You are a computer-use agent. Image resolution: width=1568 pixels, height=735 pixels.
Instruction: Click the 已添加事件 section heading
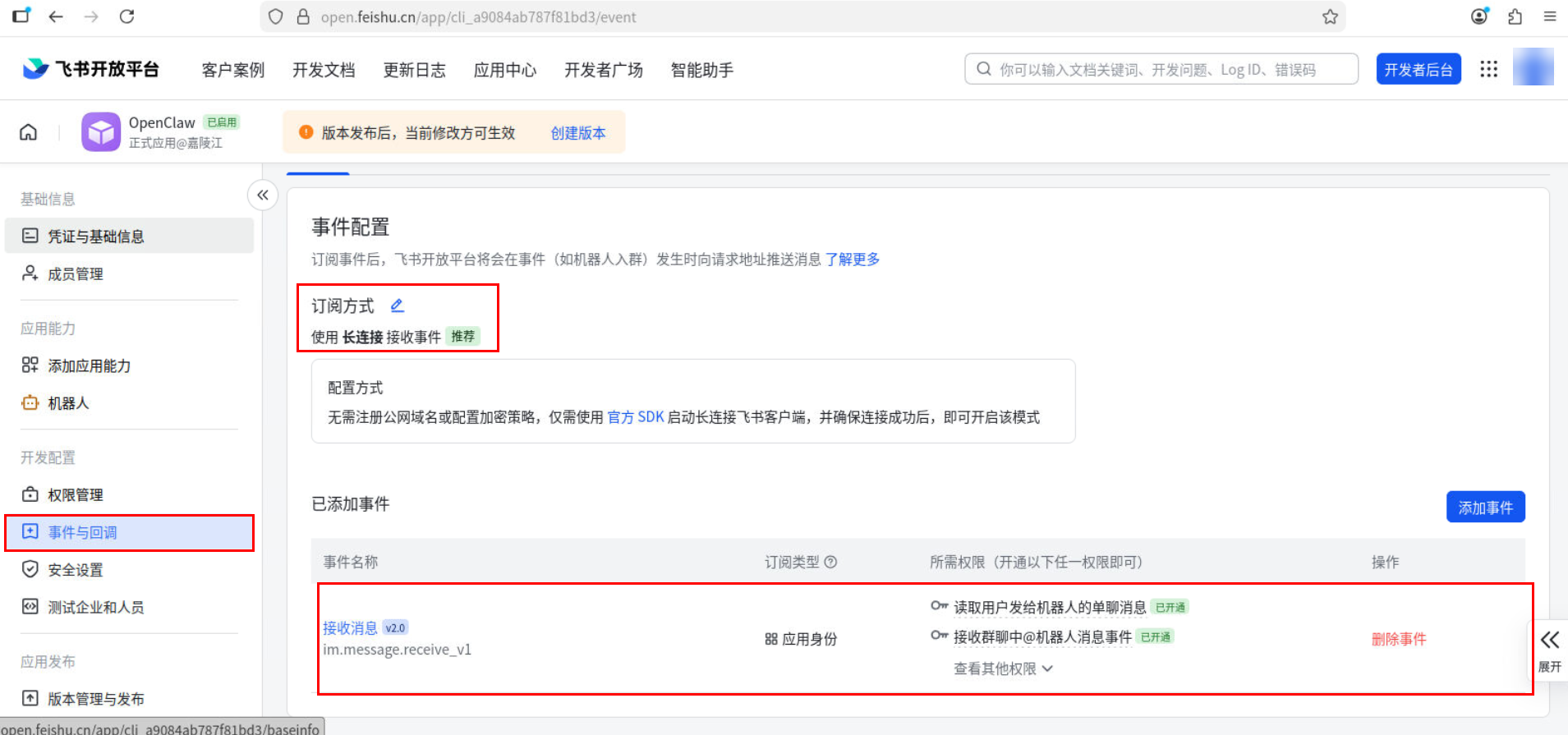coord(351,504)
